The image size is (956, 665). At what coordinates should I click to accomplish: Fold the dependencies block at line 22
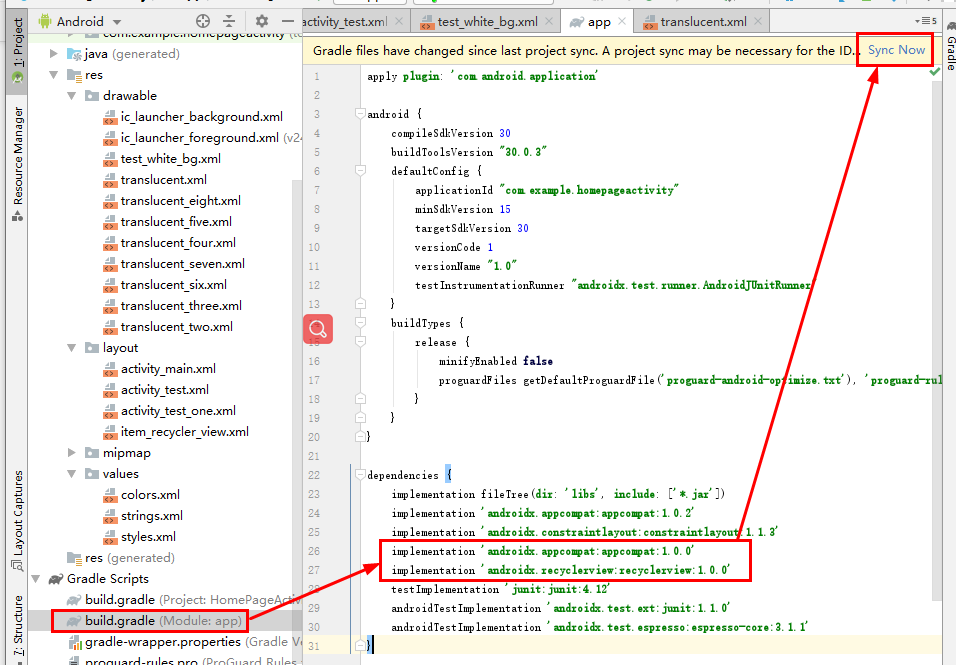pyautogui.click(x=360, y=475)
